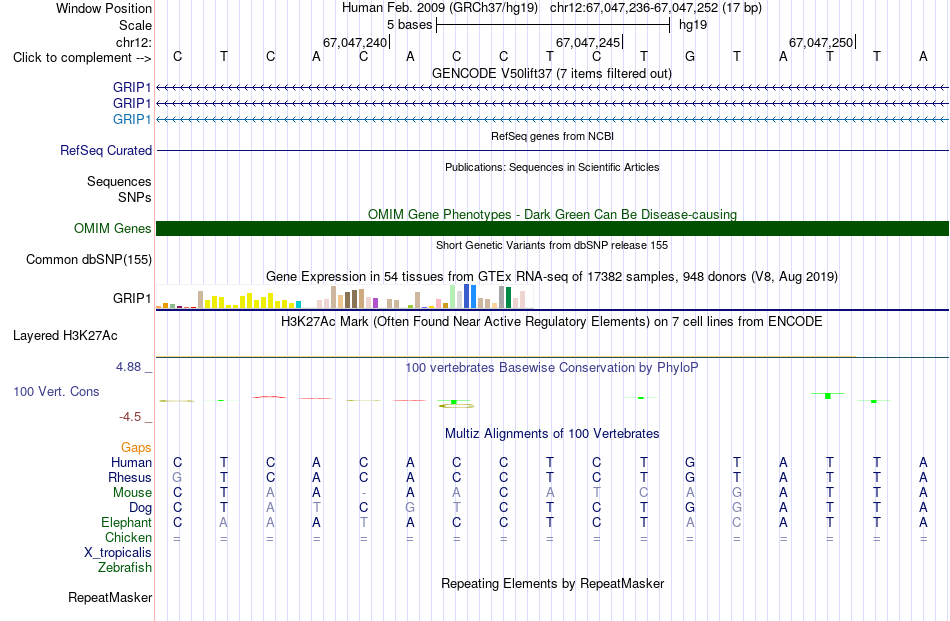950x621 pixels.
Task: Open the GENCODE V50lift37 track title
Action: tap(552, 73)
